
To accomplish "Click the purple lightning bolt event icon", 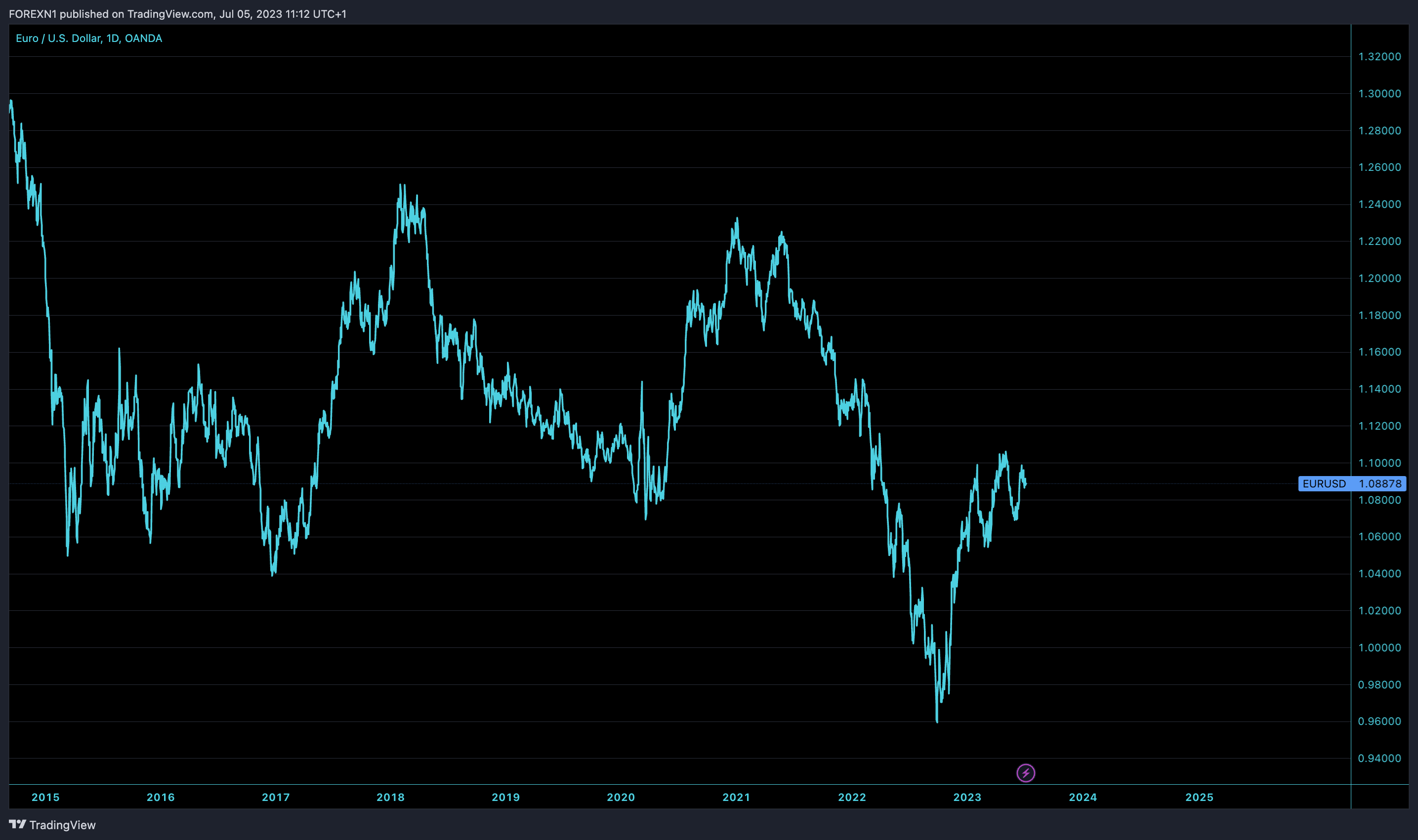I will (x=1026, y=773).
